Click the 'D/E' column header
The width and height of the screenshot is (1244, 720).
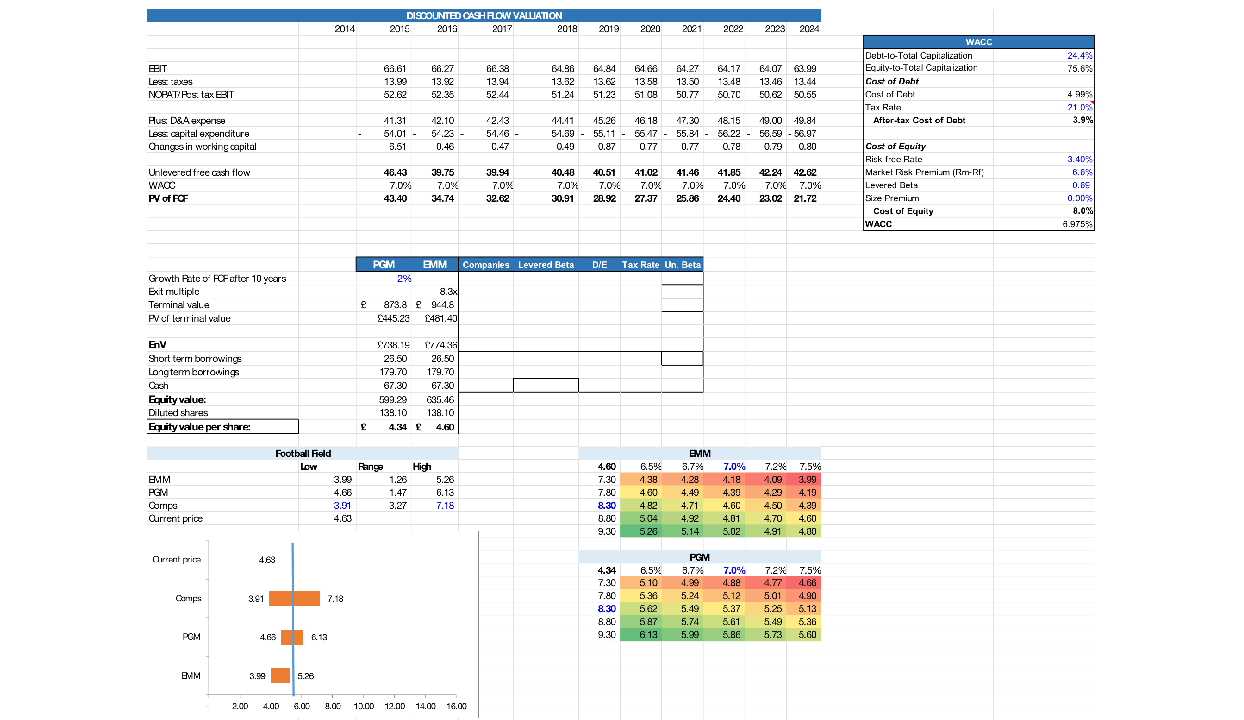point(599,264)
